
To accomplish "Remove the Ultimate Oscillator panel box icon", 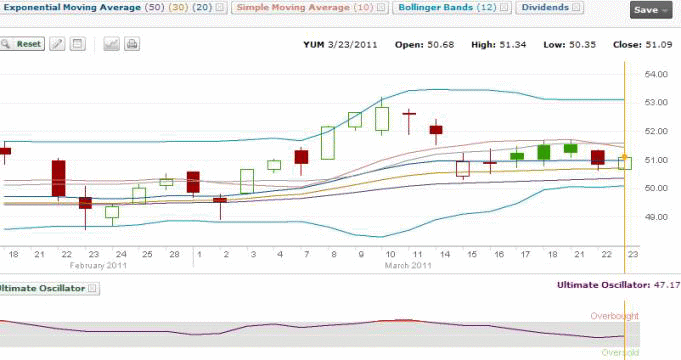I will coord(92,288).
